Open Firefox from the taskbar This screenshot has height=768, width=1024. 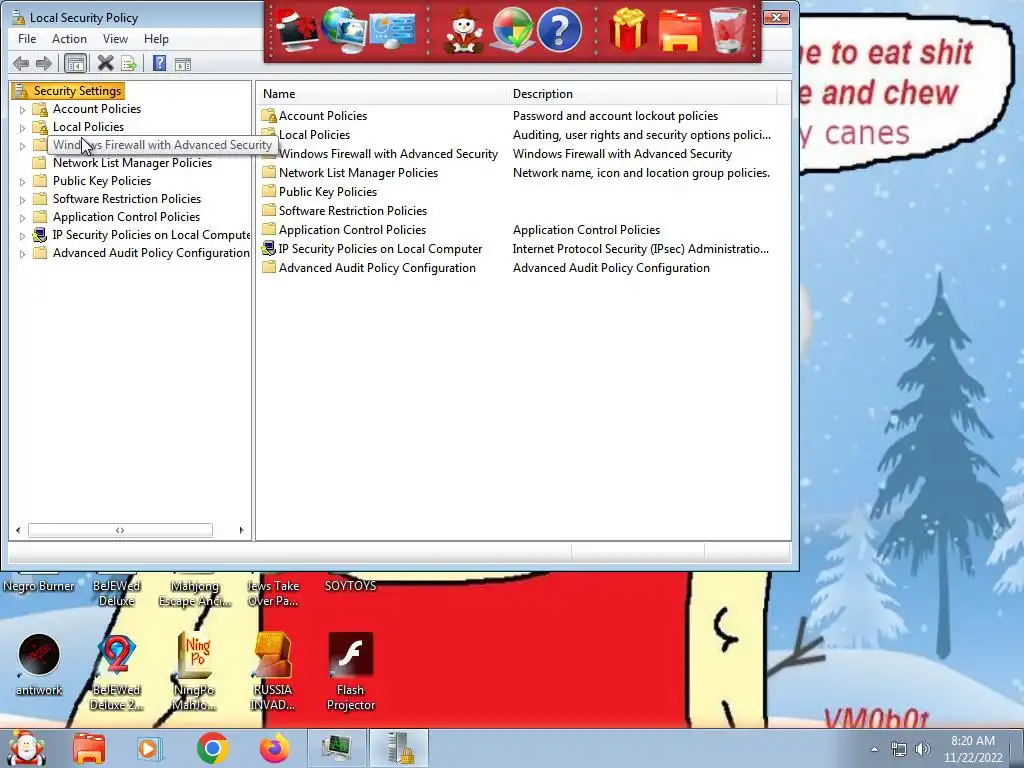click(274, 748)
